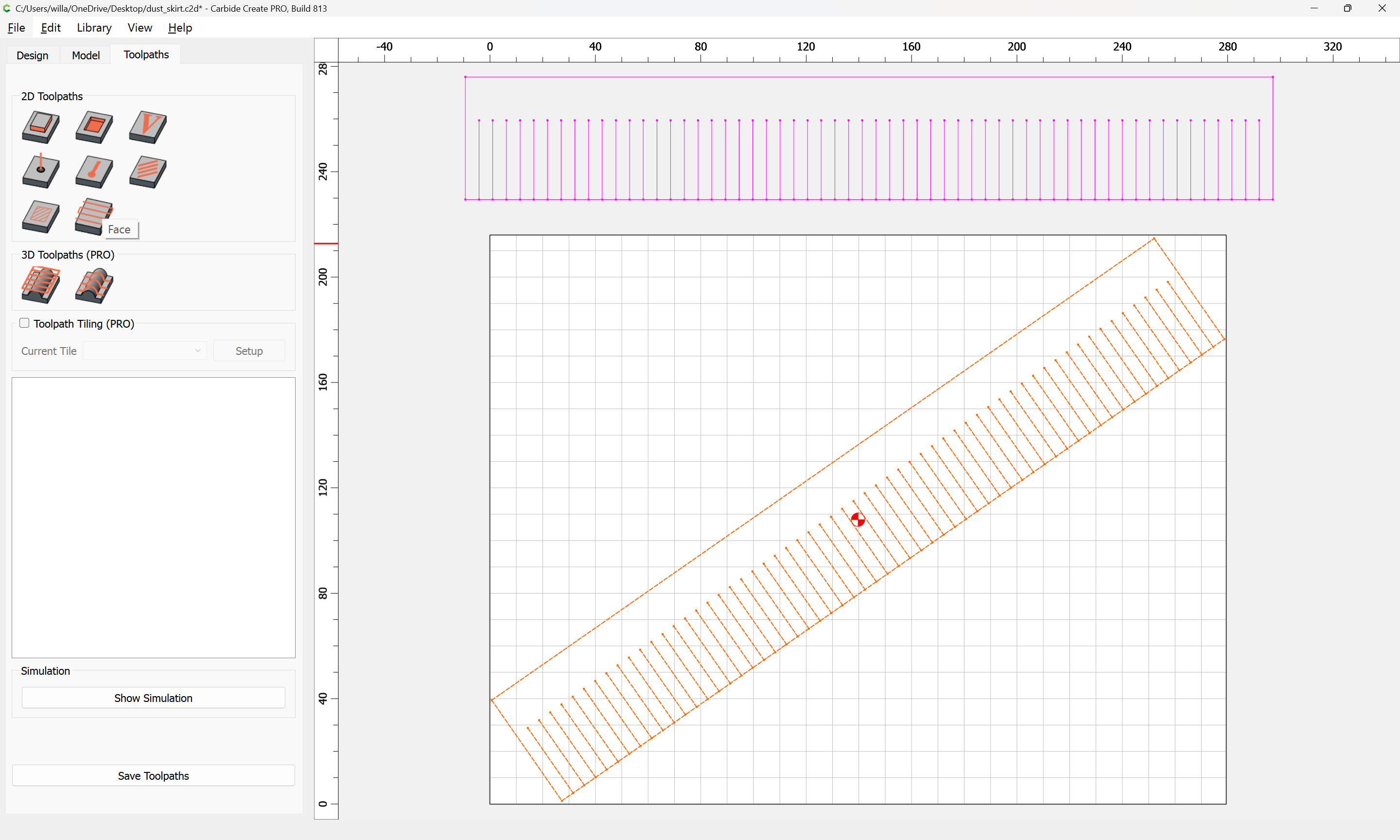Click the red job zero marker
This screenshot has height=840, width=1400.
pos(858,519)
